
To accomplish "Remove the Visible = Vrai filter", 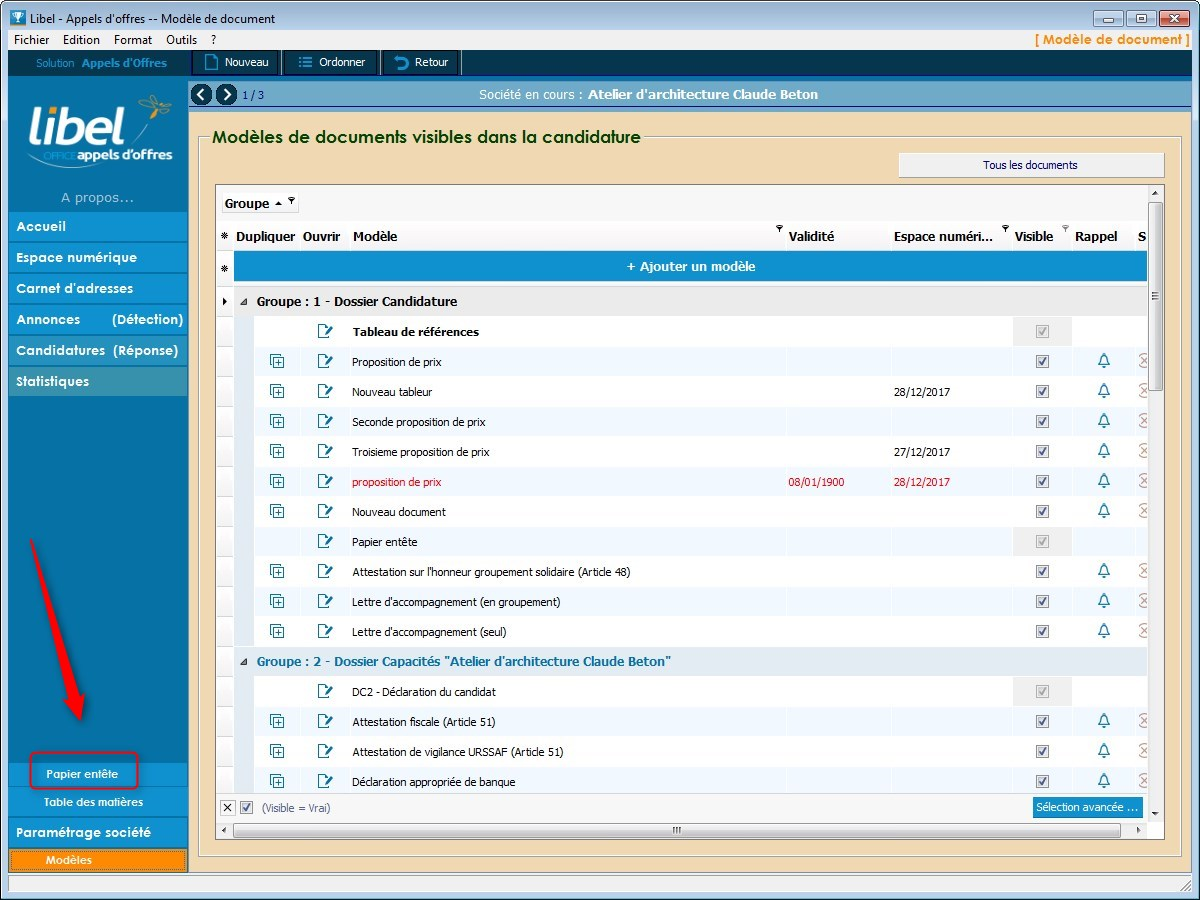I will [x=227, y=807].
